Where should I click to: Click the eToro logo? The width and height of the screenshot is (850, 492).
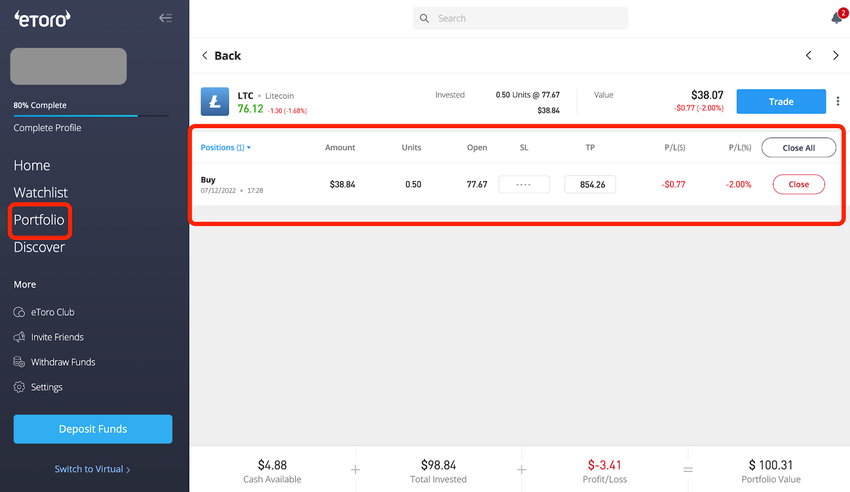(x=42, y=19)
